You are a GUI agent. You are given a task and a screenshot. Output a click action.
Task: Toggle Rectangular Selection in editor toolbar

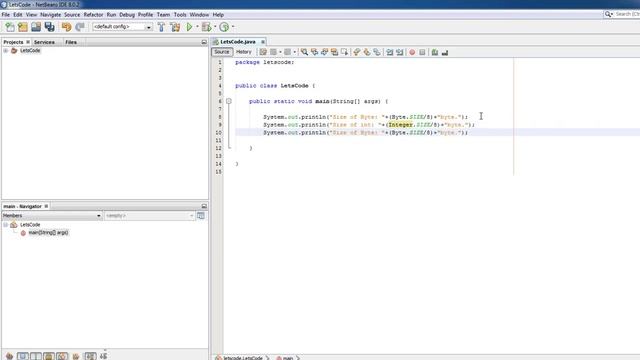(x=344, y=52)
